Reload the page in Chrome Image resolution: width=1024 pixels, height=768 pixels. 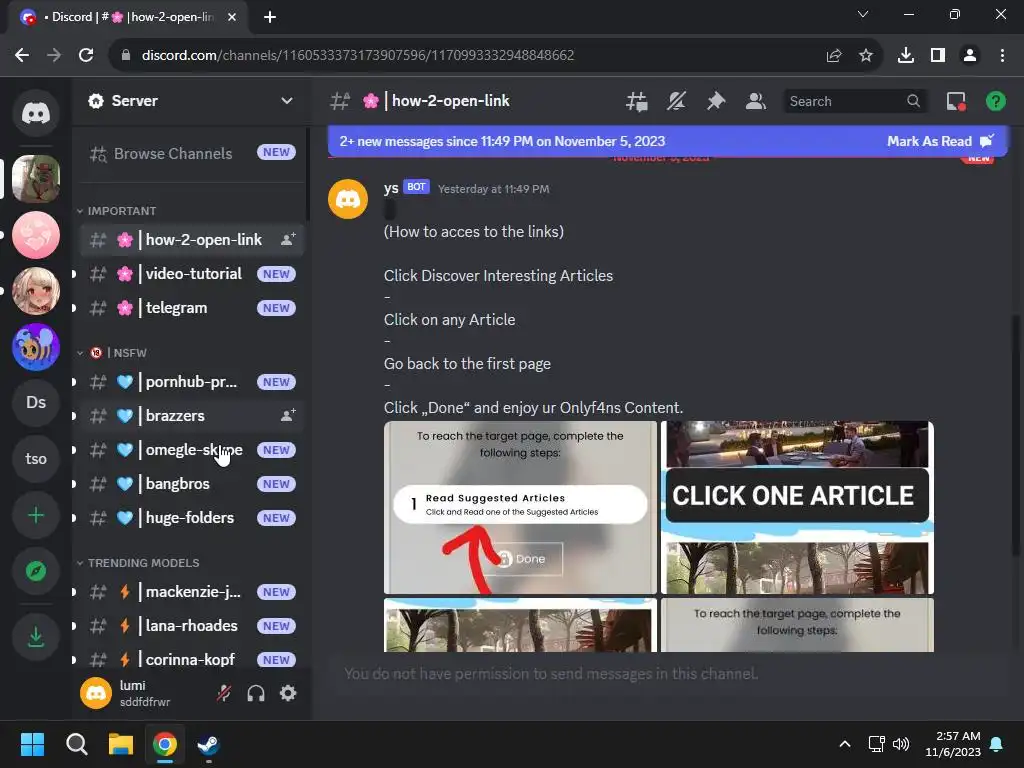(x=86, y=56)
